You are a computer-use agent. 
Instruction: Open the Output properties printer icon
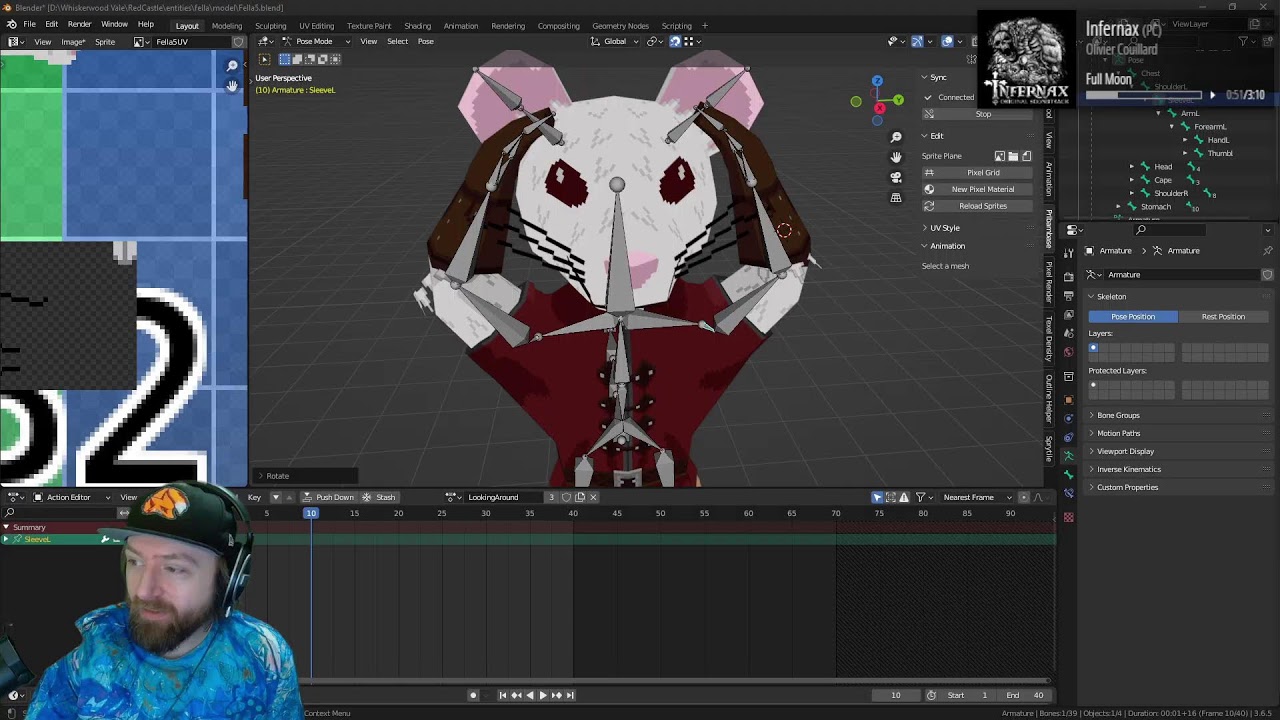(1068, 295)
